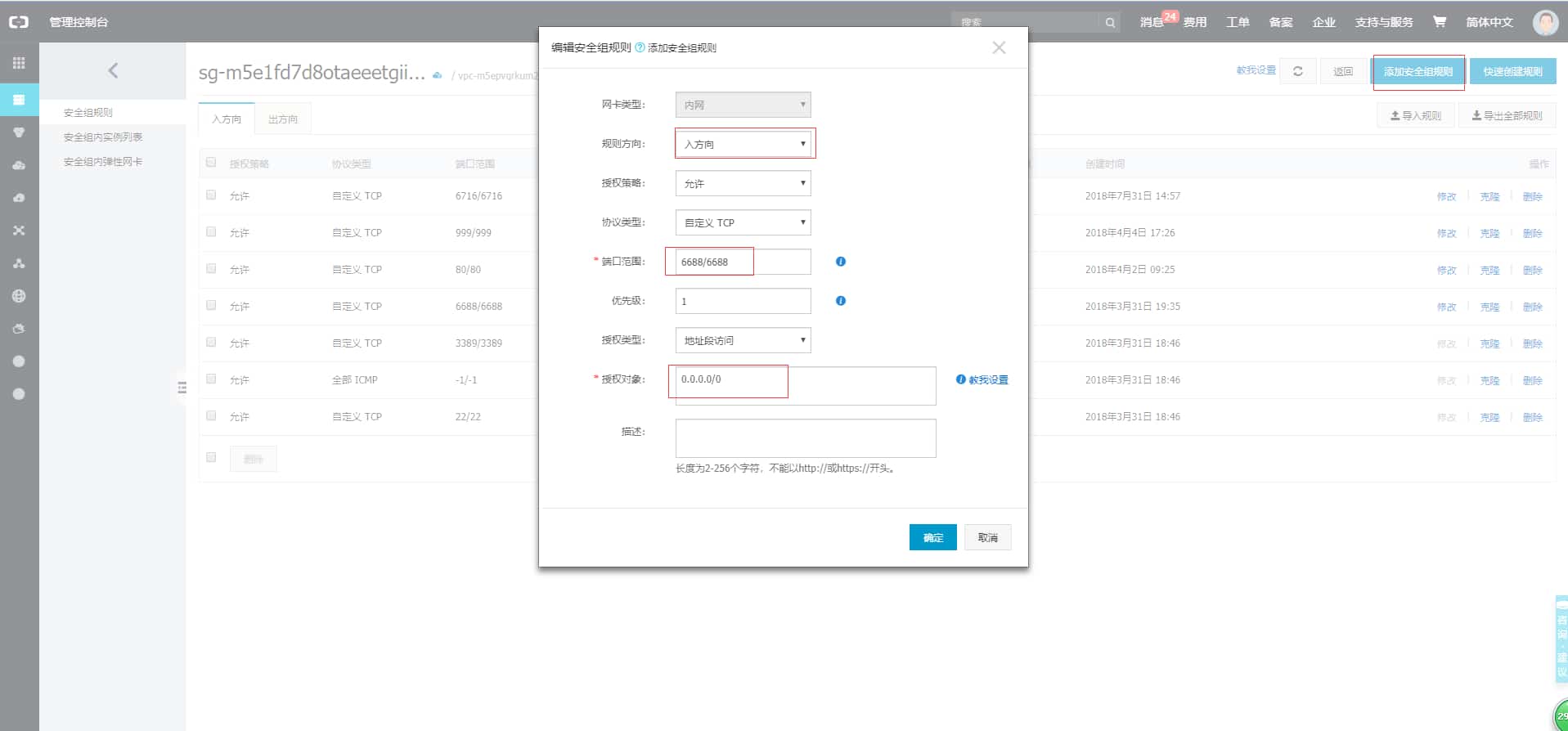This screenshot has height=731, width=1568.
Task: Click the priority info icon
Action: click(840, 301)
